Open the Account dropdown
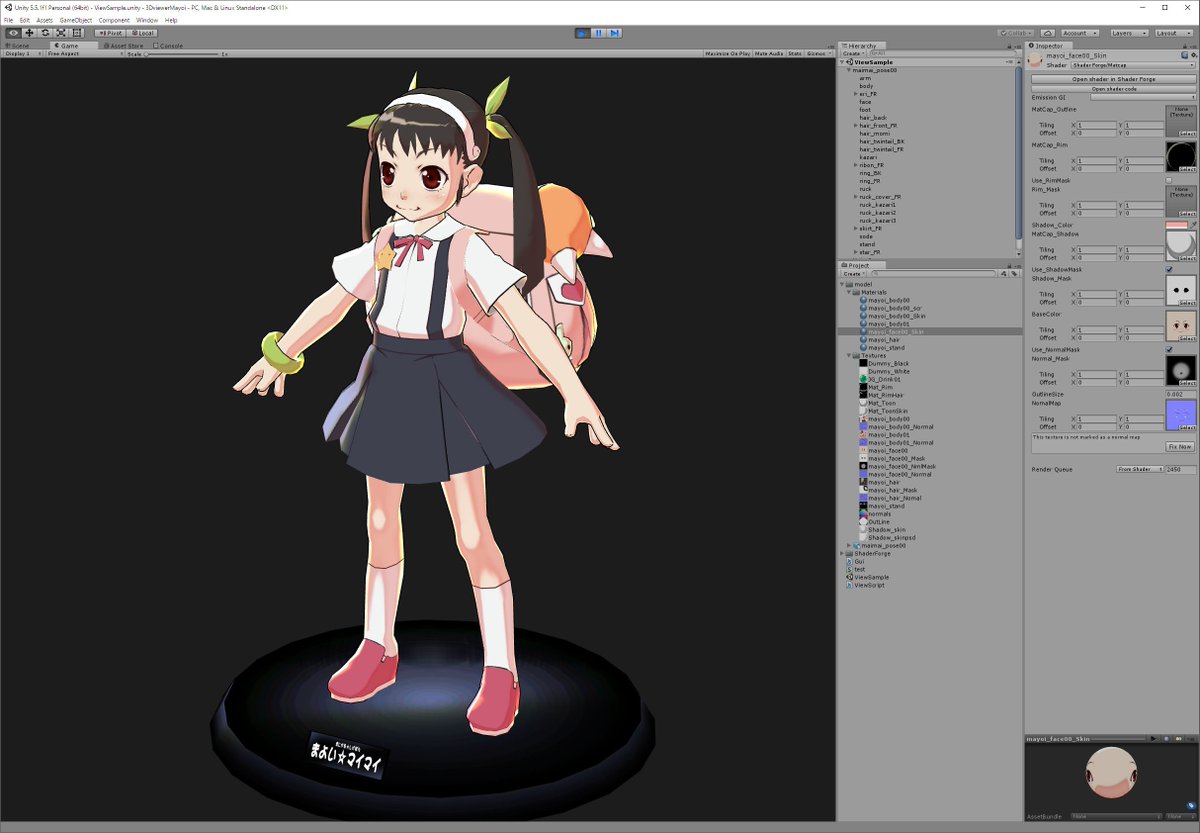This screenshot has width=1200, height=833. [1080, 33]
